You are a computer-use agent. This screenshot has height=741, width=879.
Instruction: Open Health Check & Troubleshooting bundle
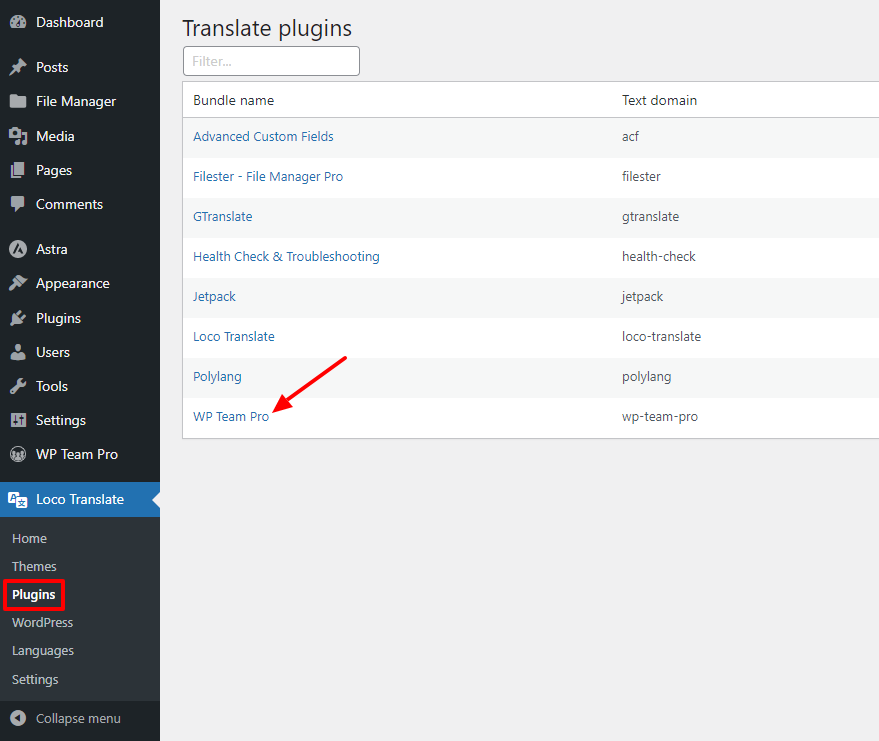click(x=286, y=257)
